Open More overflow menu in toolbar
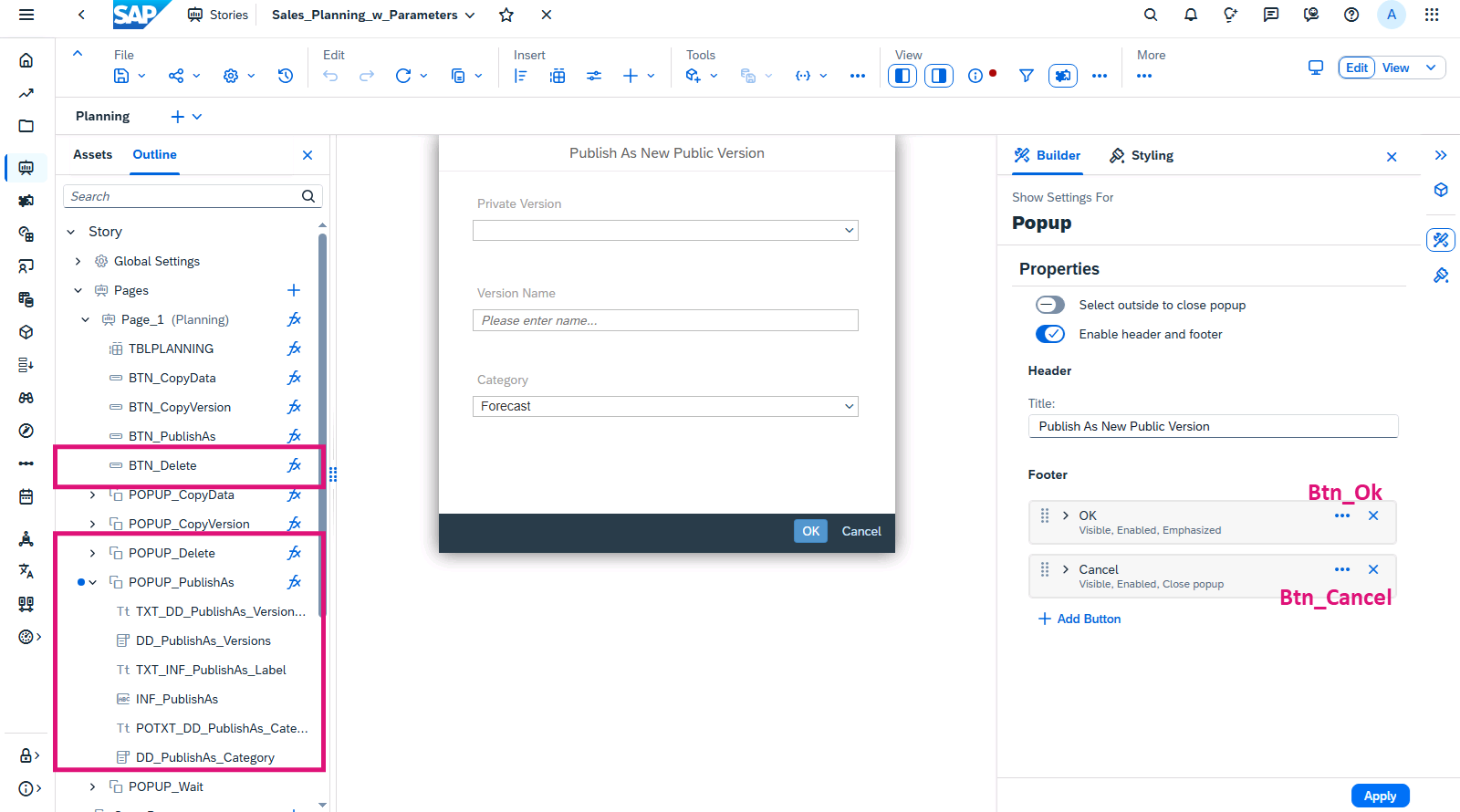 coord(1144,76)
